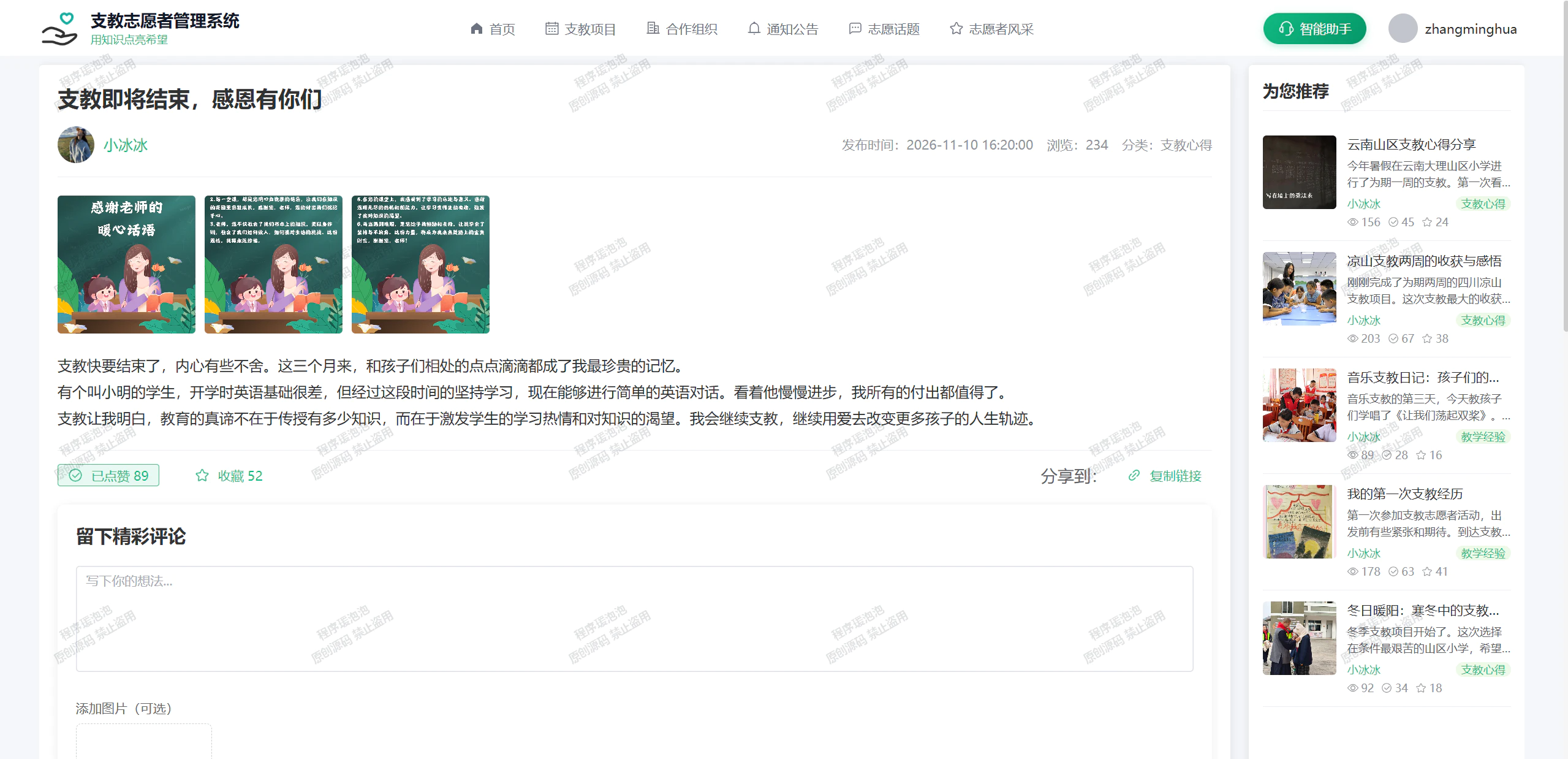Open the 合作组织 menu item
Image resolution: width=1568 pixels, height=759 pixels.
pos(682,29)
